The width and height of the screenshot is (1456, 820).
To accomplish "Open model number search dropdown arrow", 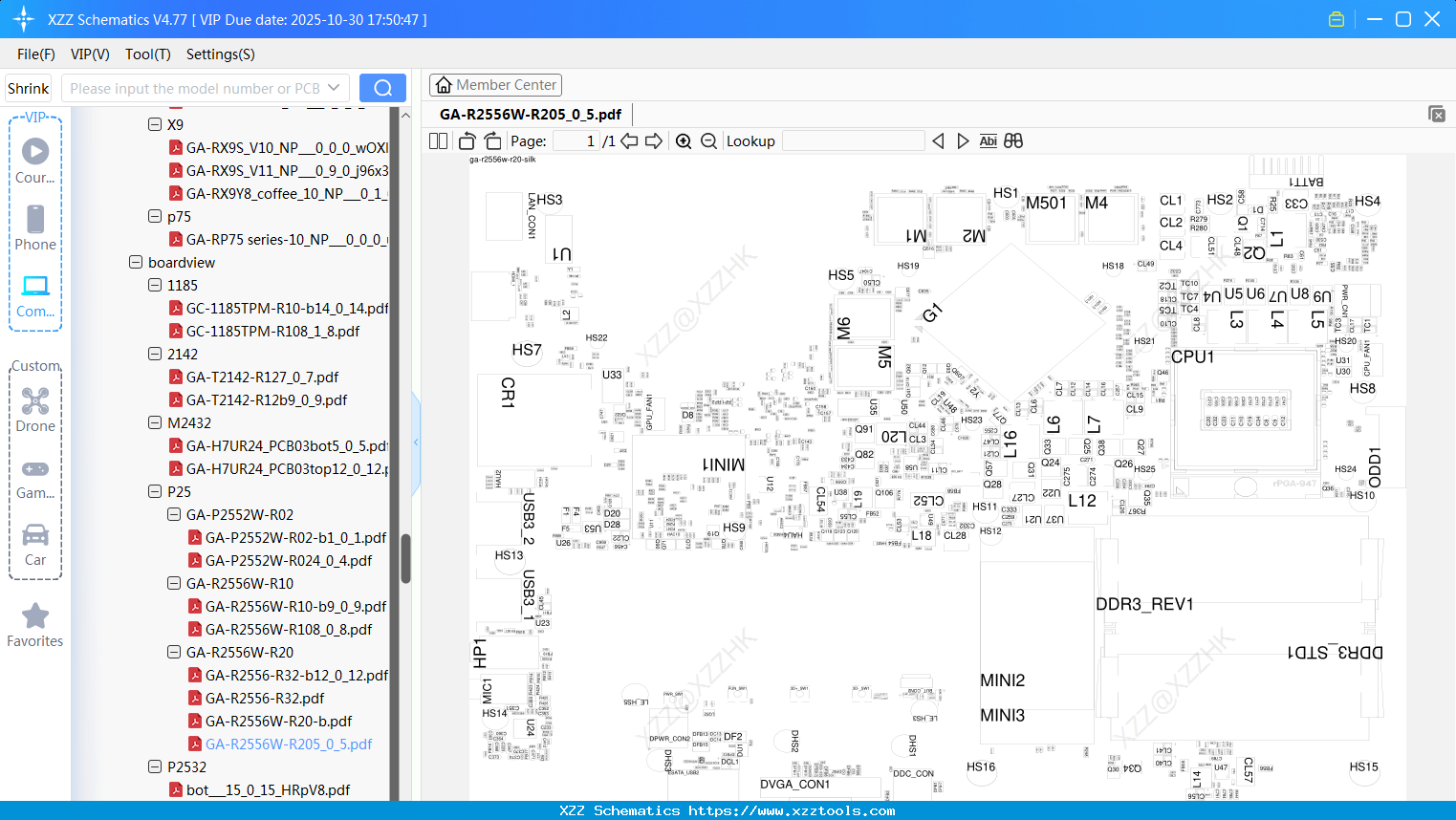I will tap(334, 88).
